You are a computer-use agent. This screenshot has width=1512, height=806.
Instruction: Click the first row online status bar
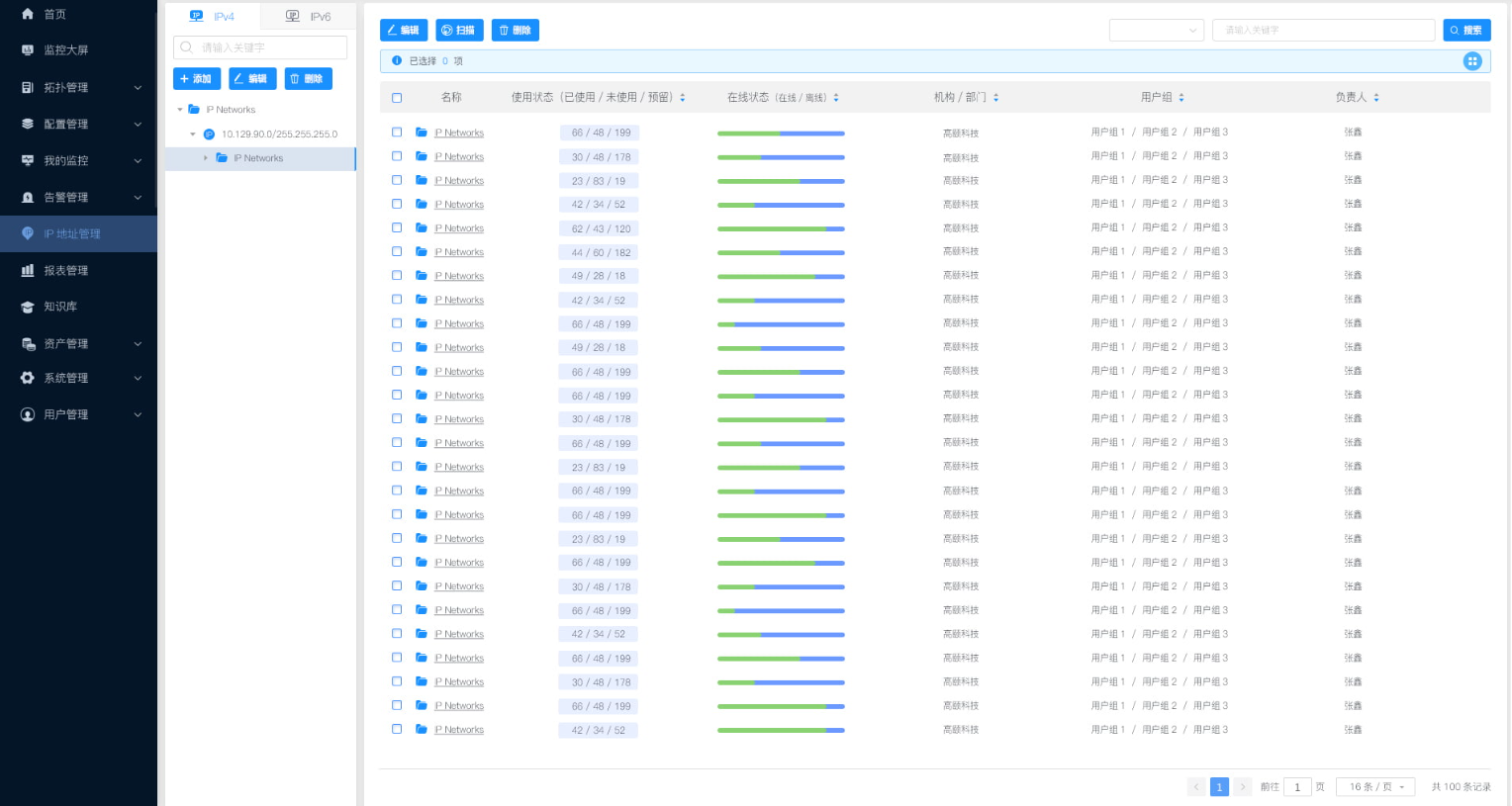click(781, 134)
